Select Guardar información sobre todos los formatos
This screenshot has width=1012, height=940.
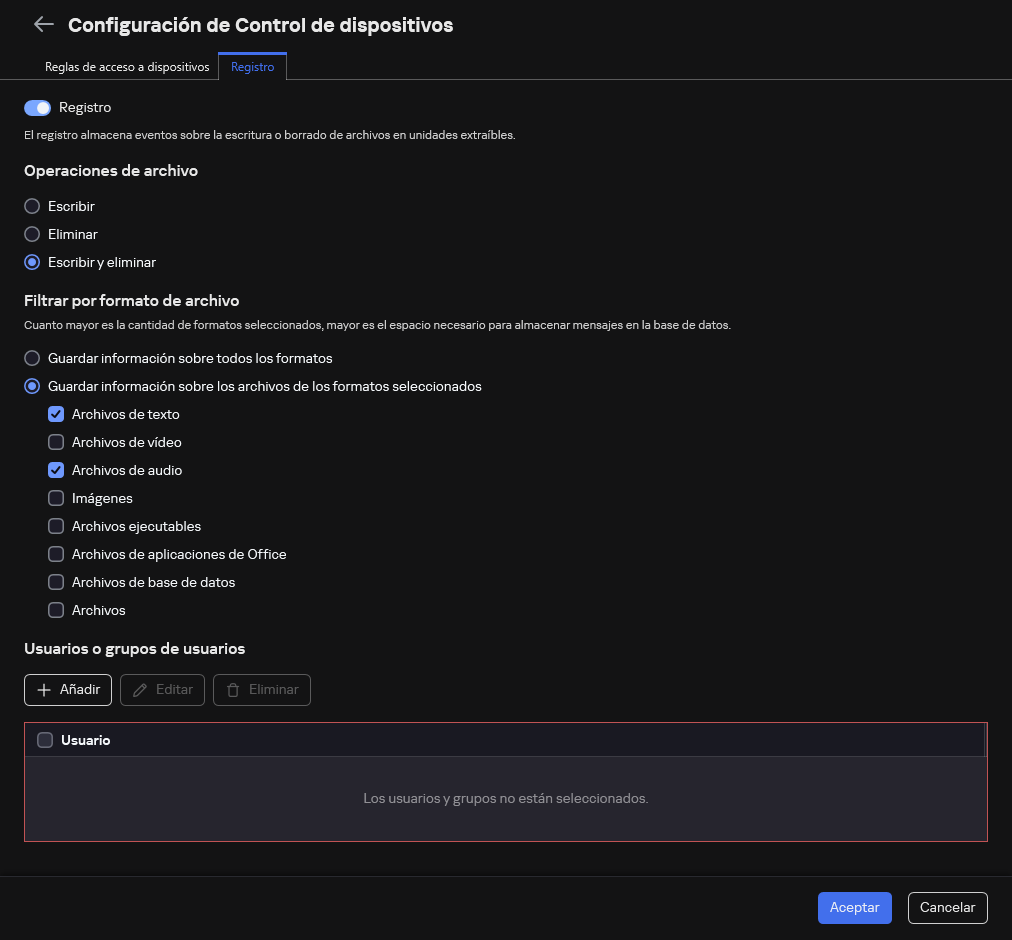pyautogui.click(x=31, y=357)
